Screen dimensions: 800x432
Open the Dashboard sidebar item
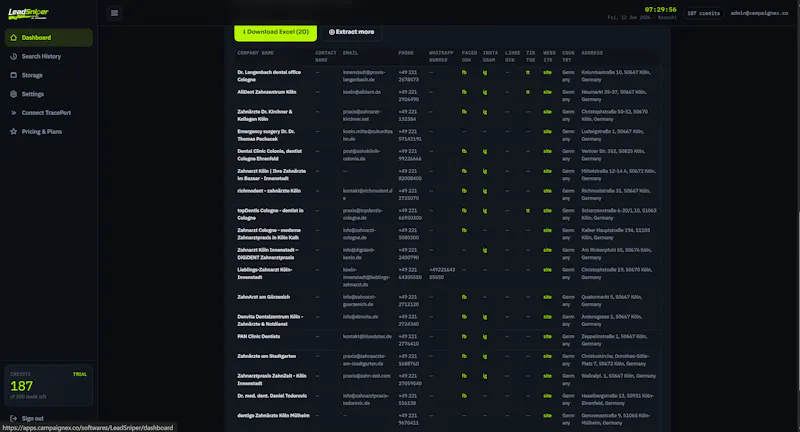[x=48, y=37]
